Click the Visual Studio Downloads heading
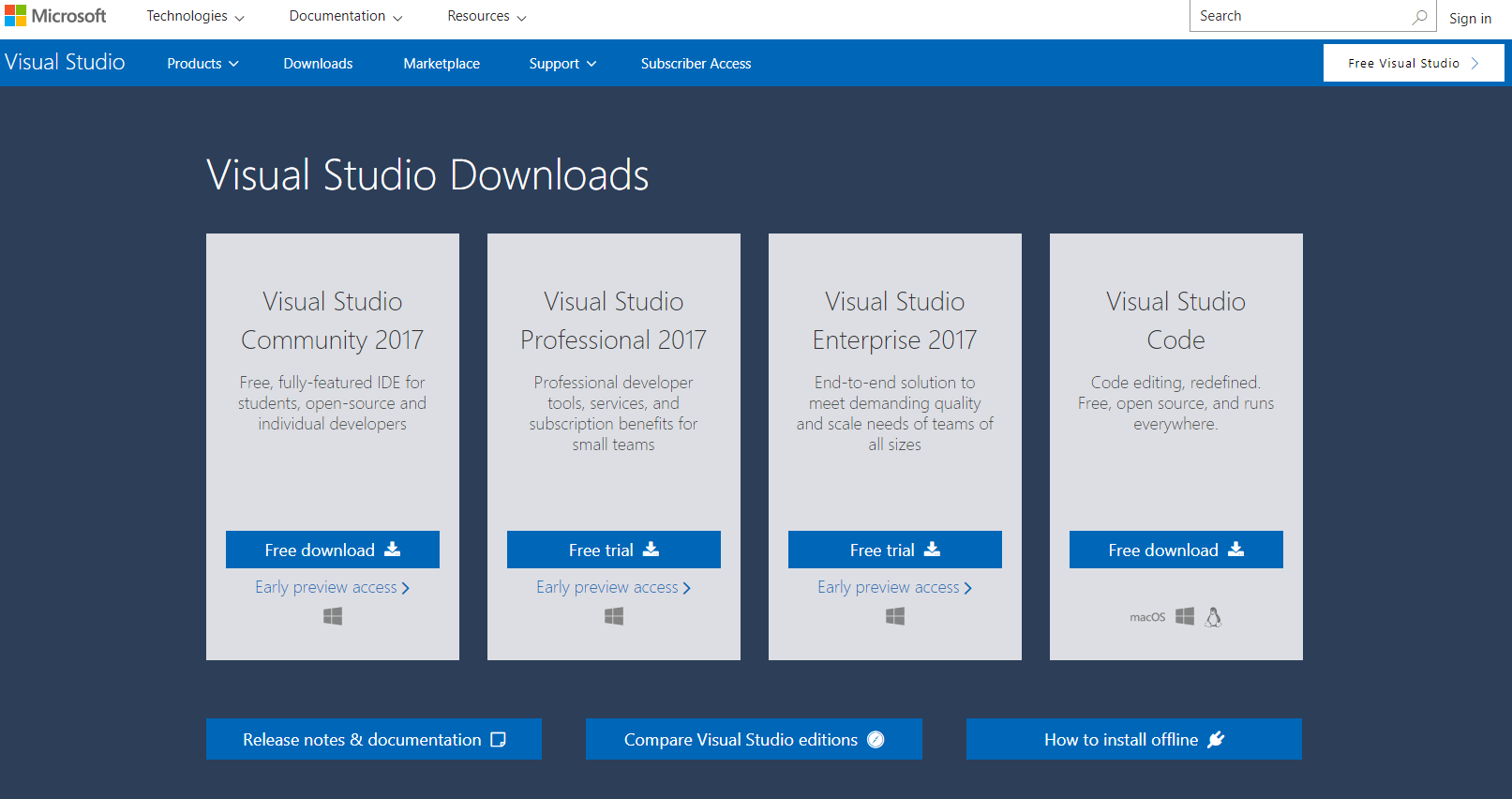Viewport: 1512px width, 799px height. pyautogui.click(x=427, y=175)
